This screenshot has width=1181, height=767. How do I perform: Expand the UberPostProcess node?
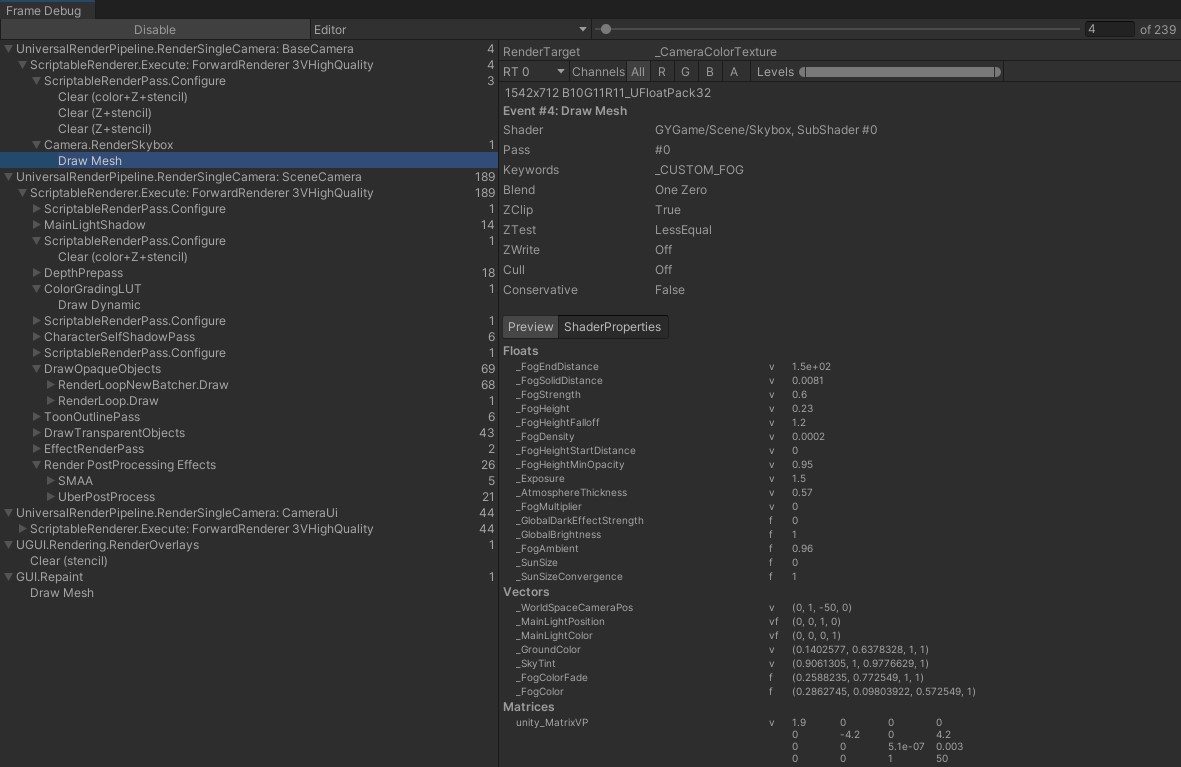coord(50,497)
